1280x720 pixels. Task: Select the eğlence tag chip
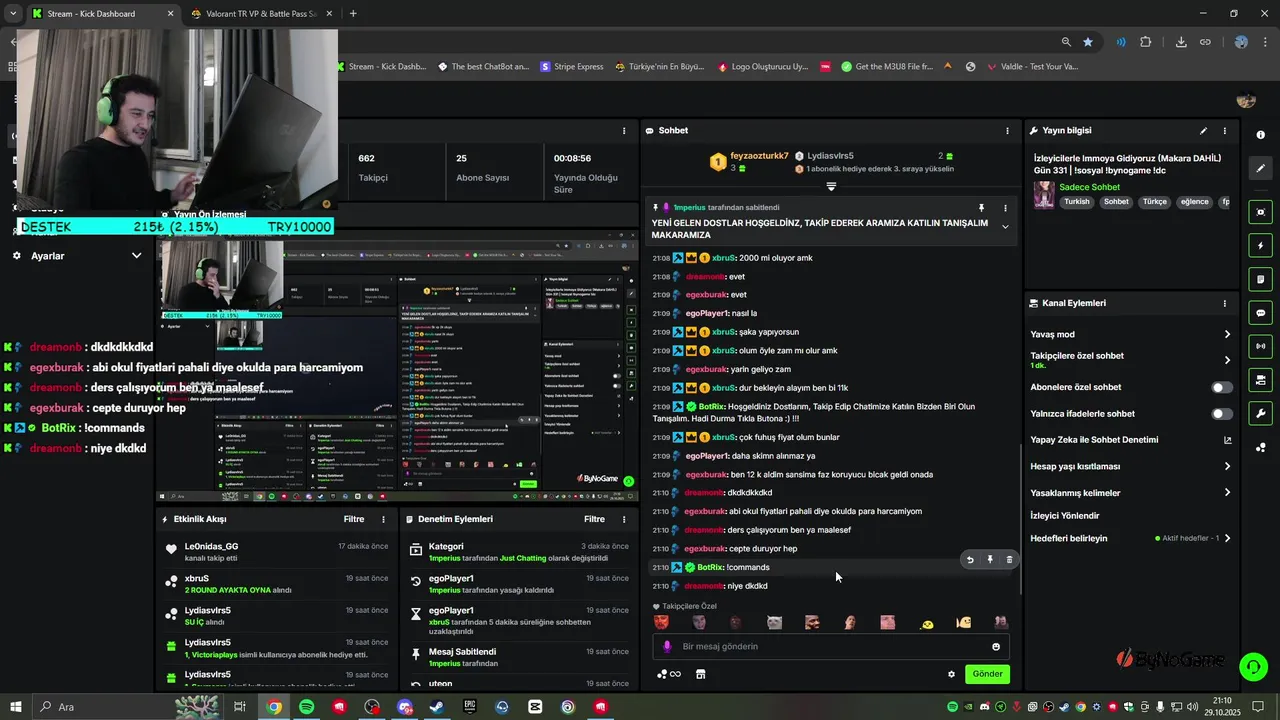[1194, 202]
